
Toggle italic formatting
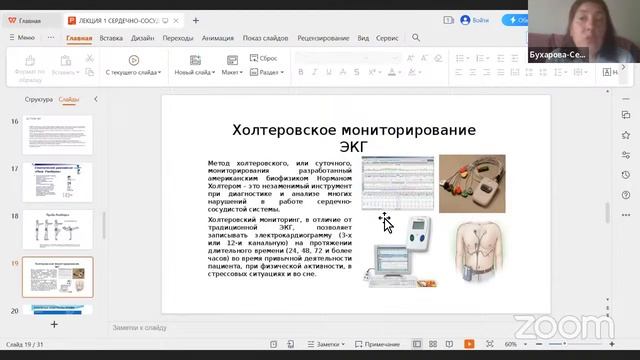pos(315,72)
